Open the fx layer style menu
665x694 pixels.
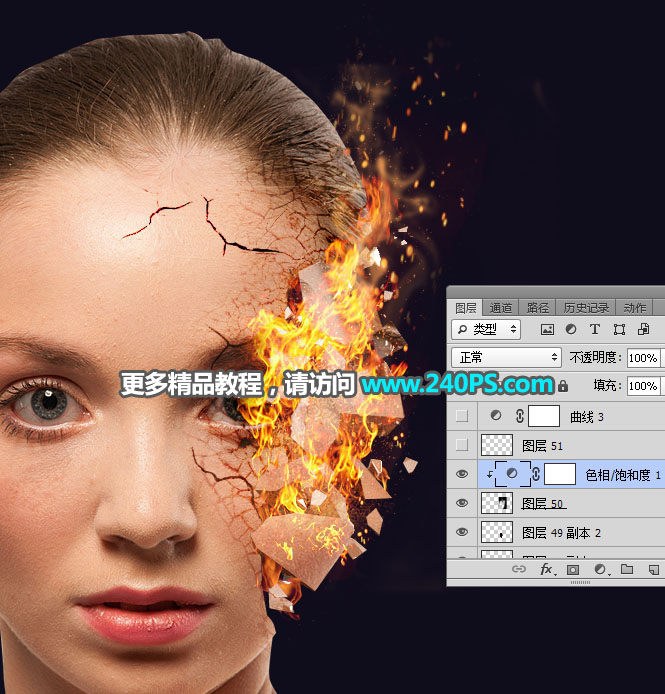click(547, 569)
